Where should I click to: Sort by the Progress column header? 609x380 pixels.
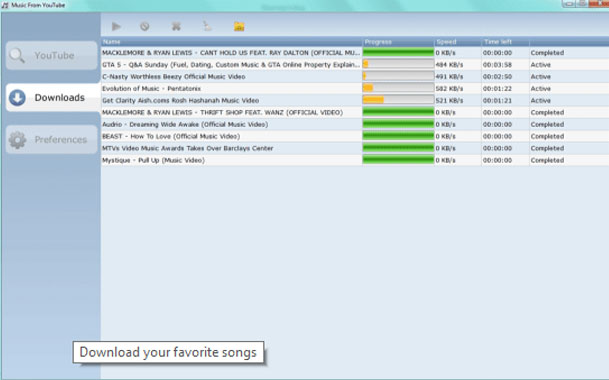point(398,42)
